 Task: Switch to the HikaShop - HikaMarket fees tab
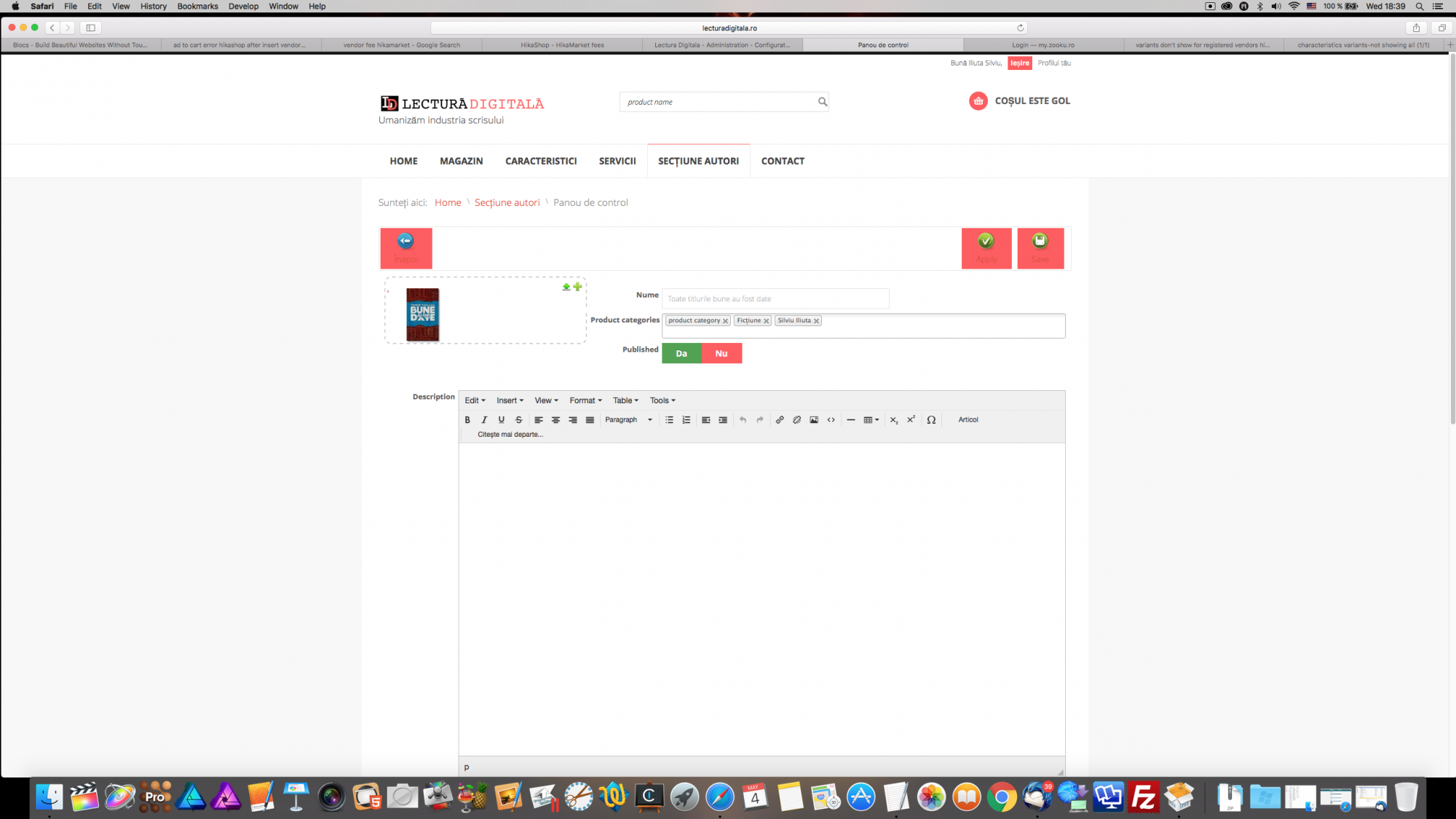[562, 45]
